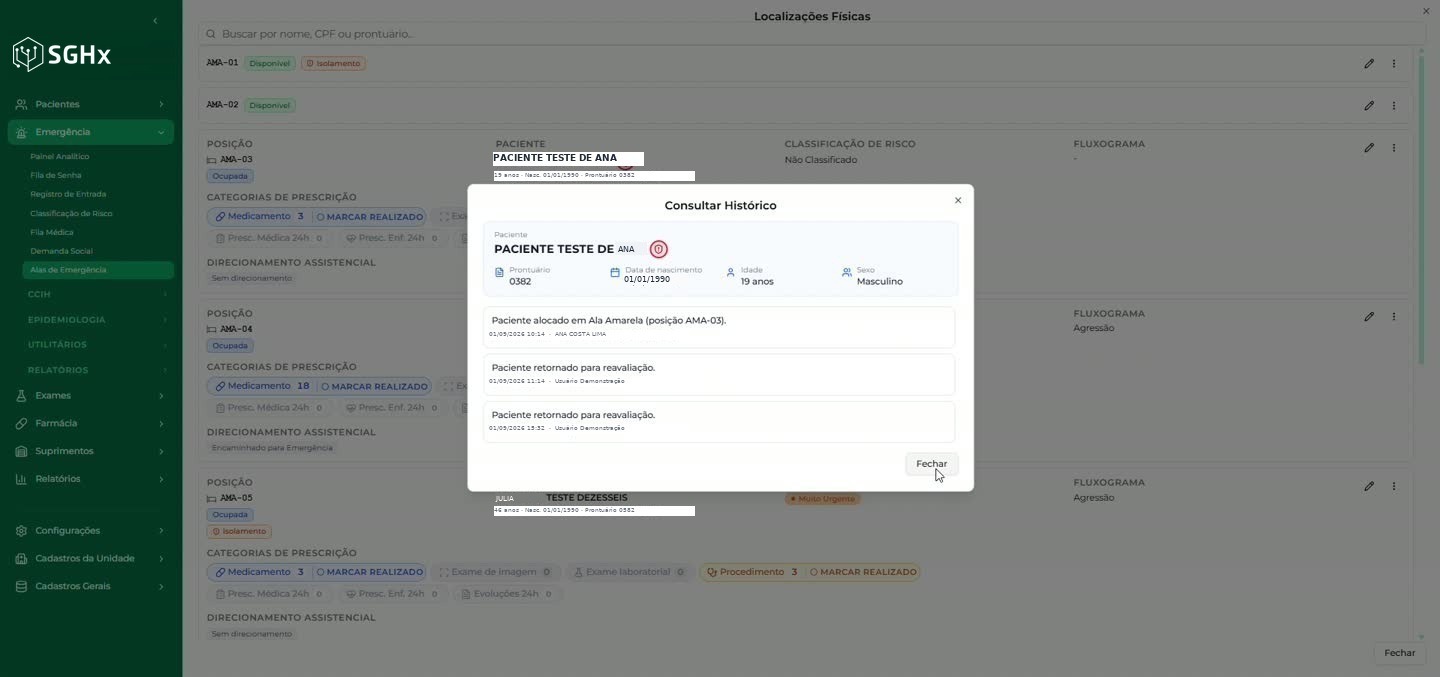
Task: Open Fila de Senha
Action: pyautogui.click(x=56, y=175)
